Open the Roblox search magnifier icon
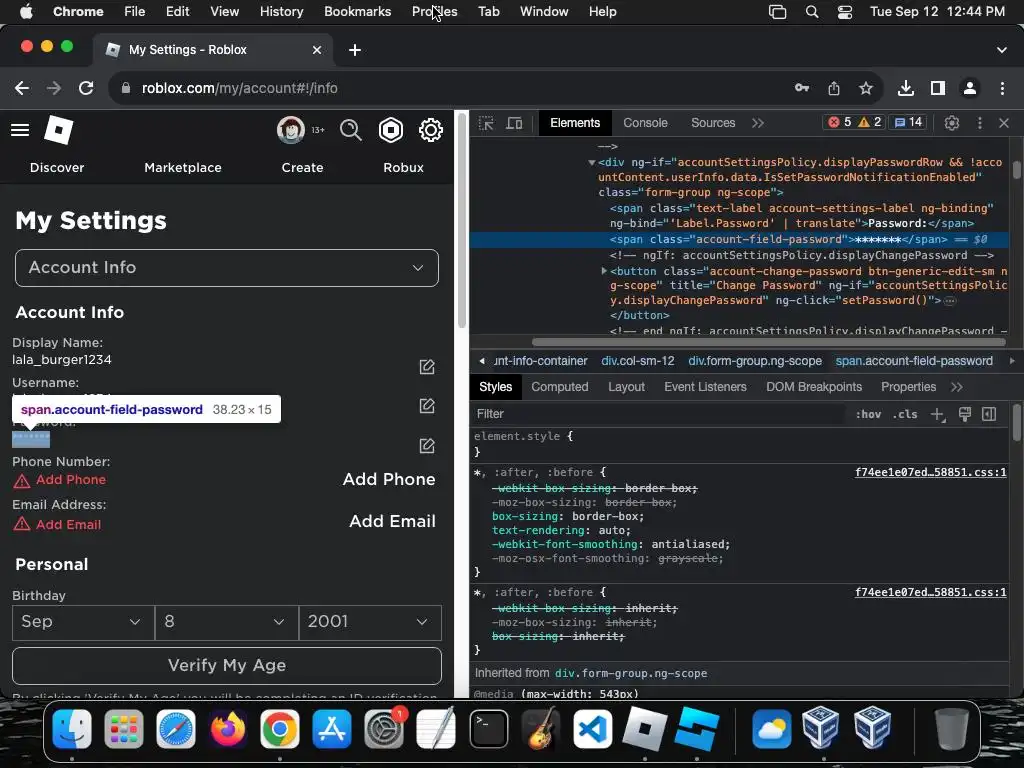 [x=351, y=130]
